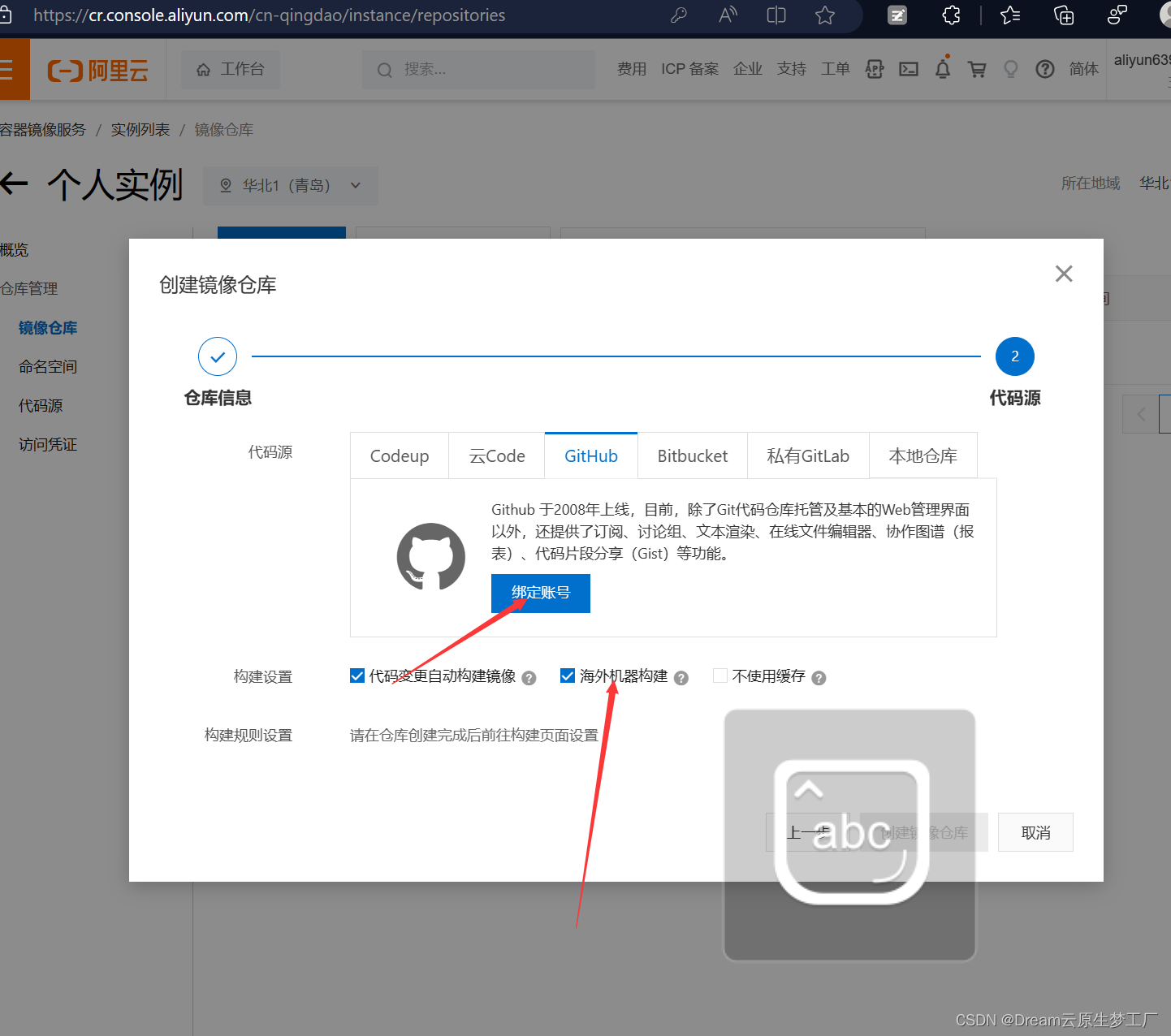Image resolution: width=1171 pixels, height=1036 pixels.
Task: Open the 支持 support menu
Action: click(792, 69)
